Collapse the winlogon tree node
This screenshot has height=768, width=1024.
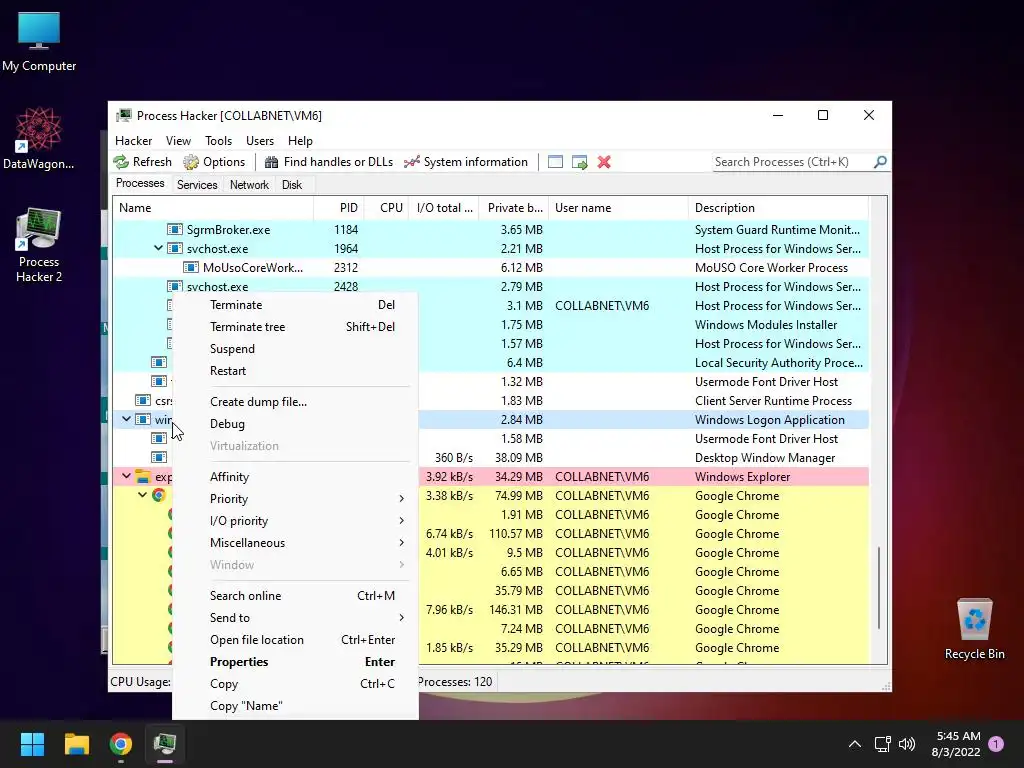click(126, 419)
